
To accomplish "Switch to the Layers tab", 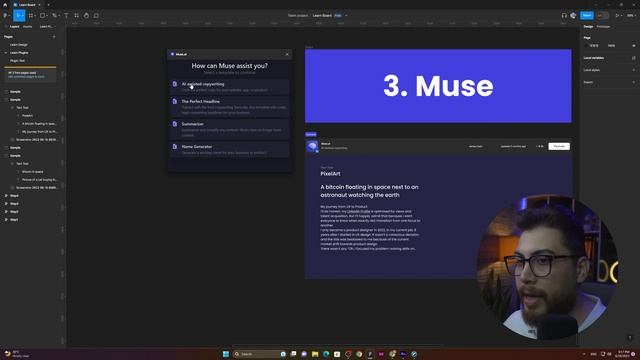I will click(x=14, y=27).
